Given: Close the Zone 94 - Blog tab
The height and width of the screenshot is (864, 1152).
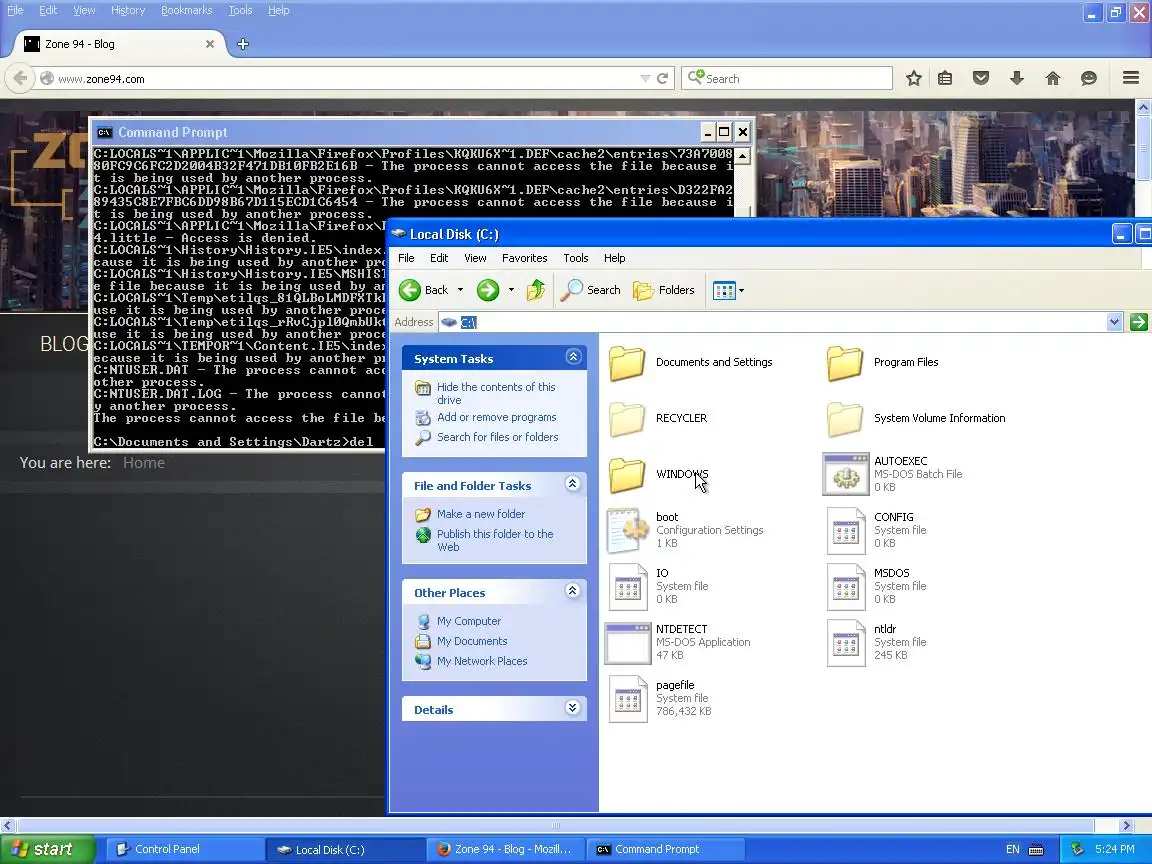Looking at the screenshot, I should pos(209,44).
